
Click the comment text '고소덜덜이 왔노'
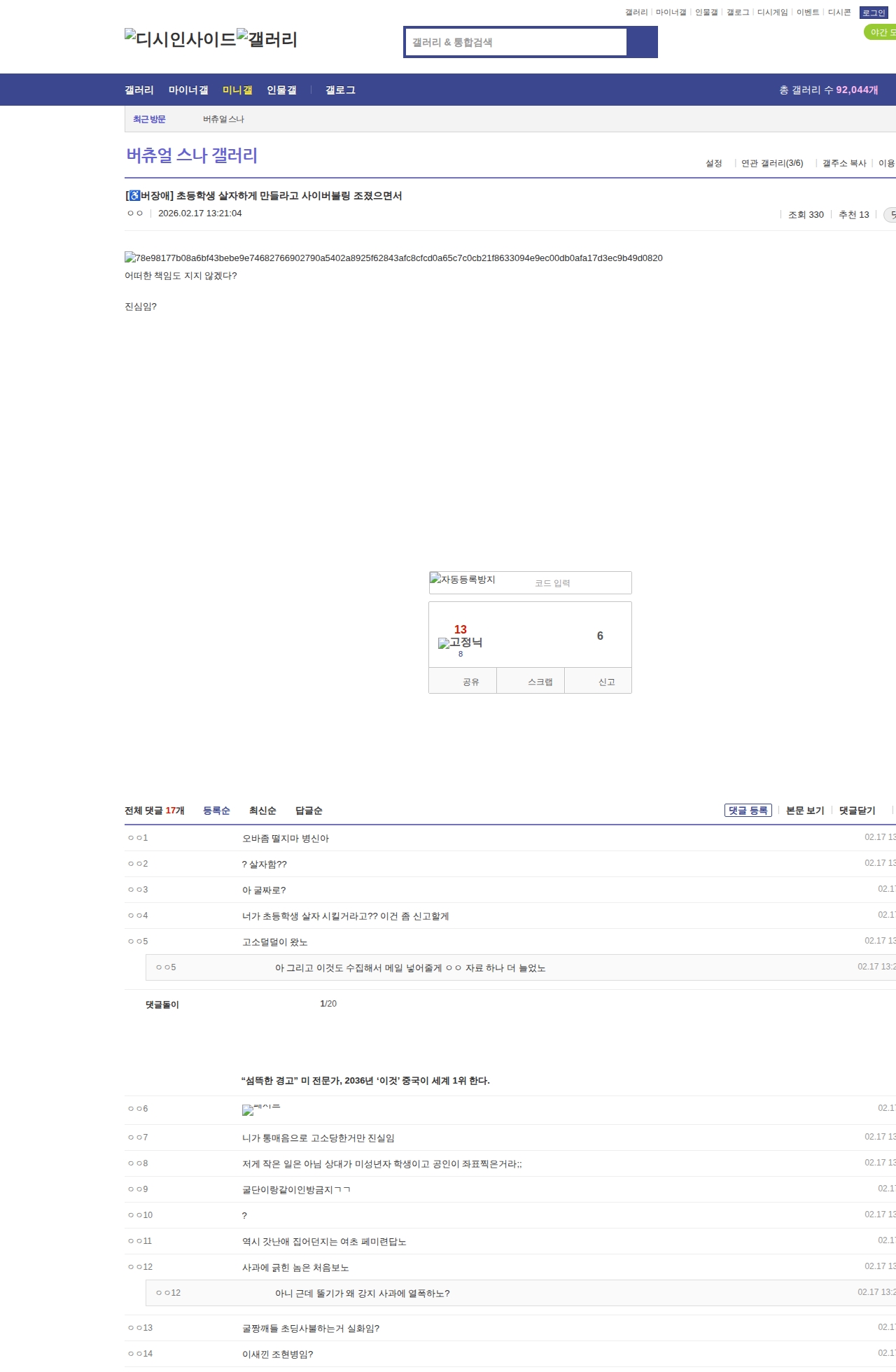click(275, 942)
